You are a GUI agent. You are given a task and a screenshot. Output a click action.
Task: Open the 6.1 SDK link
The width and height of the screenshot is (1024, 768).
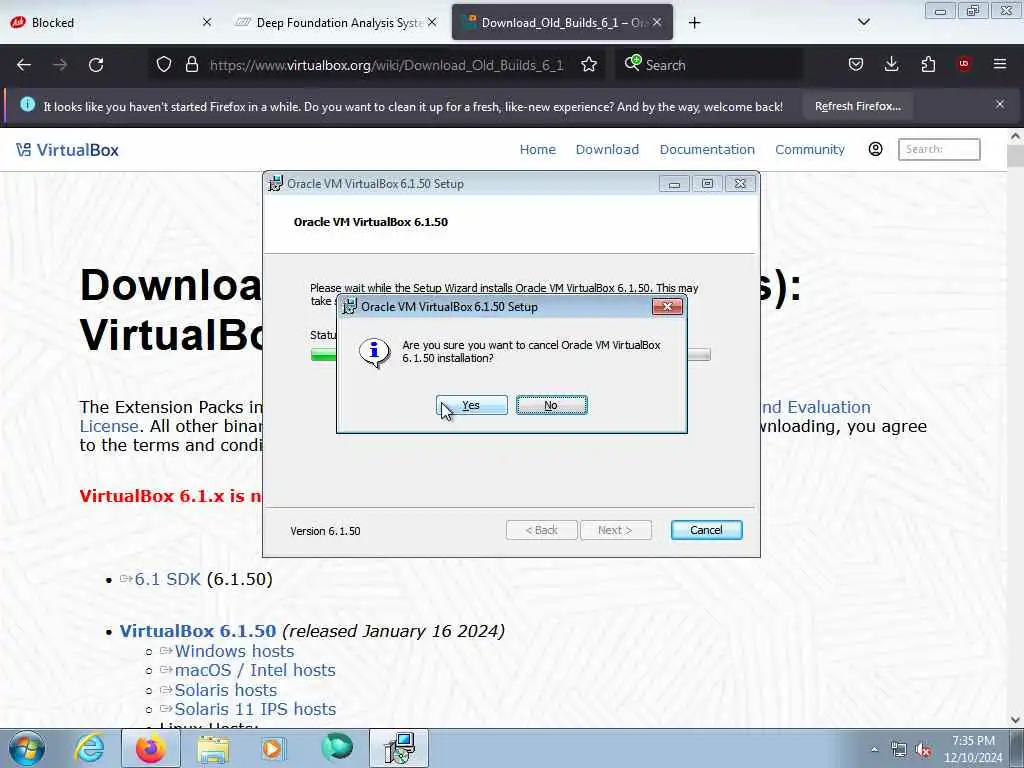pos(167,579)
